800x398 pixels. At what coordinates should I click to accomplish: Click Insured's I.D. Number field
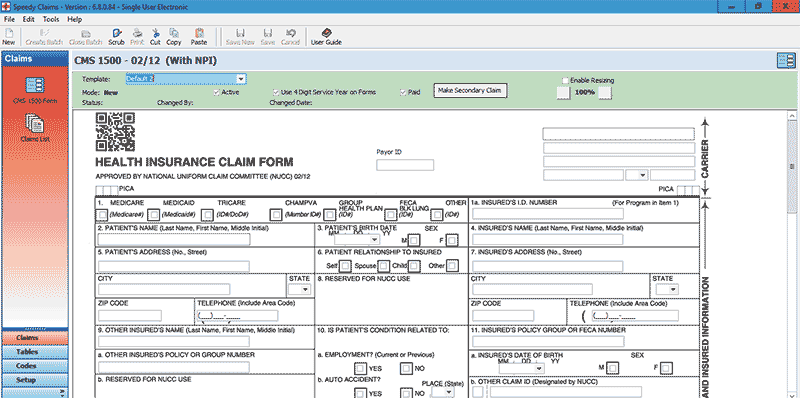(x=548, y=213)
